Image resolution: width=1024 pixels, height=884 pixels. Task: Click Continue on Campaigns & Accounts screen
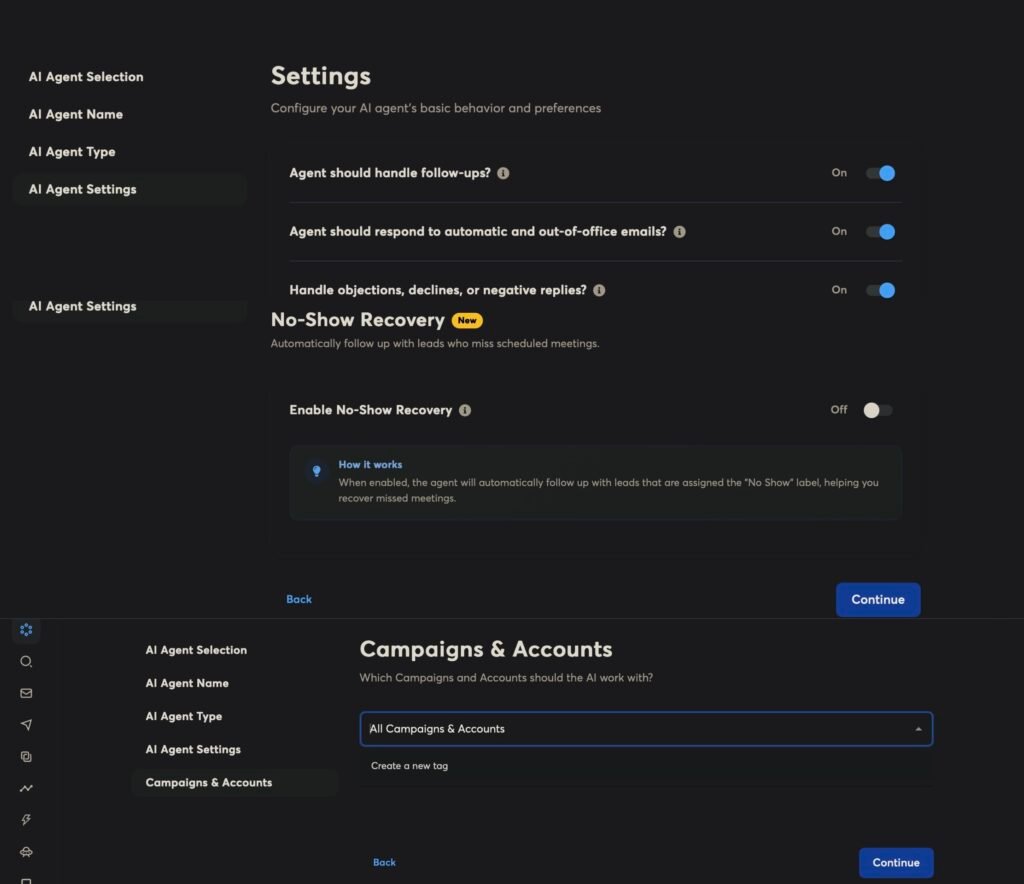click(x=895, y=862)
